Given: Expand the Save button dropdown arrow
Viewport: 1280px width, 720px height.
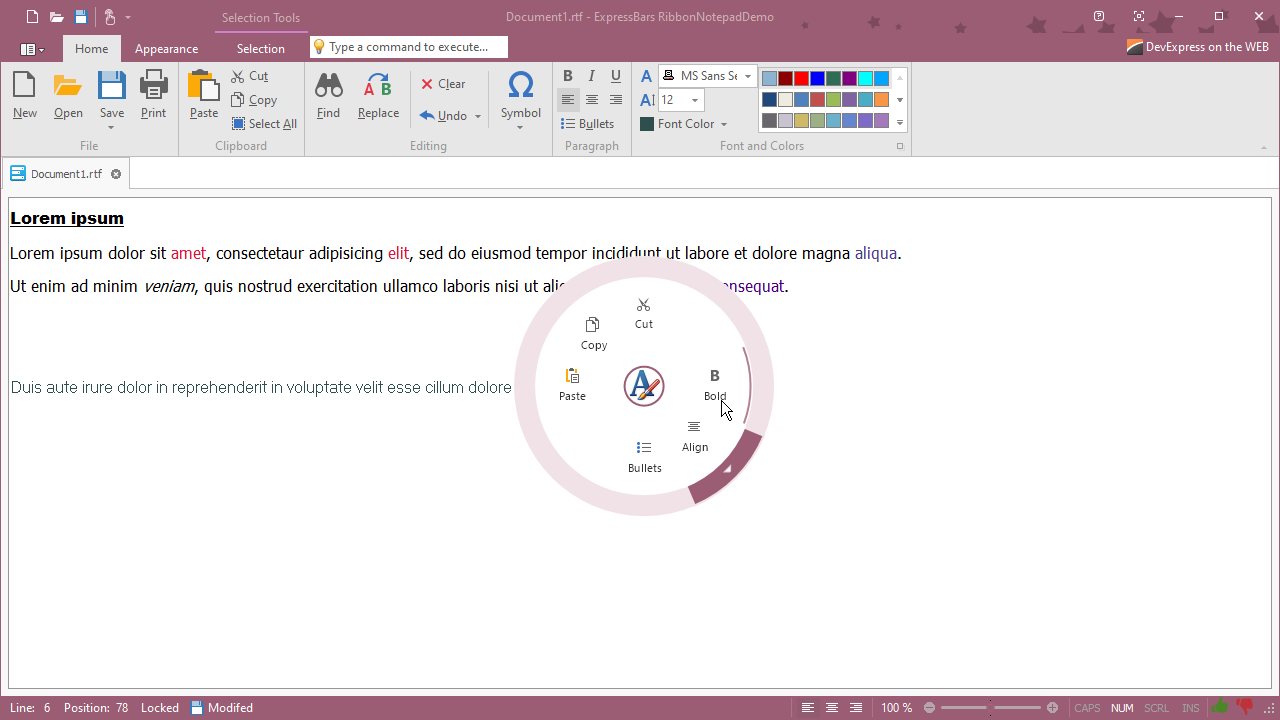Looking at the screenshot, I should click(x=111, y=127).
